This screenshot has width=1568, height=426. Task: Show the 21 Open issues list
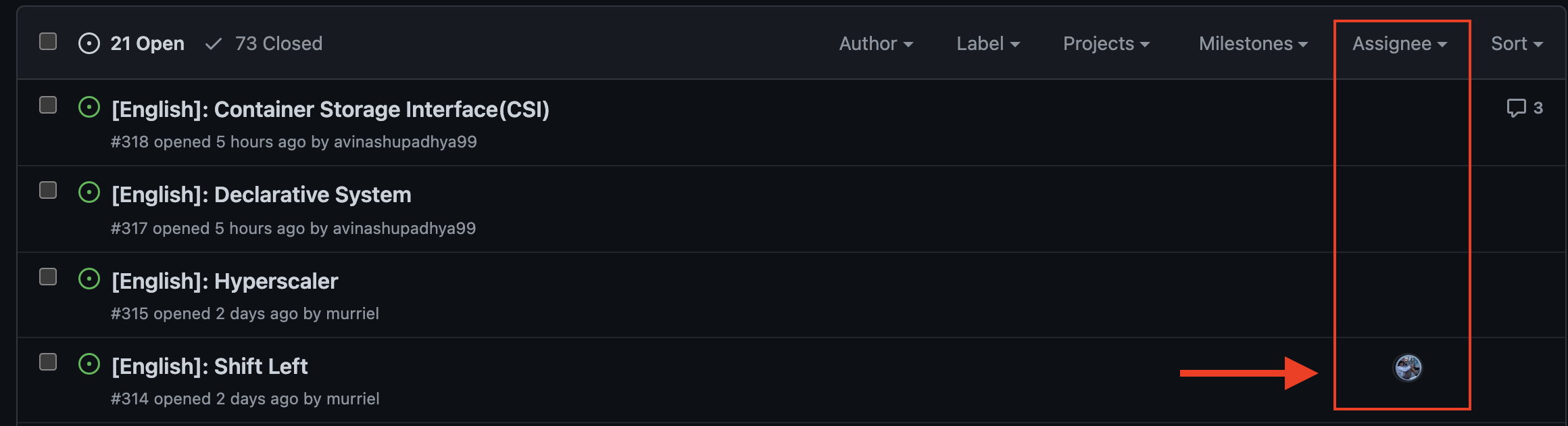pyautogui.click(x=147, y=44)
